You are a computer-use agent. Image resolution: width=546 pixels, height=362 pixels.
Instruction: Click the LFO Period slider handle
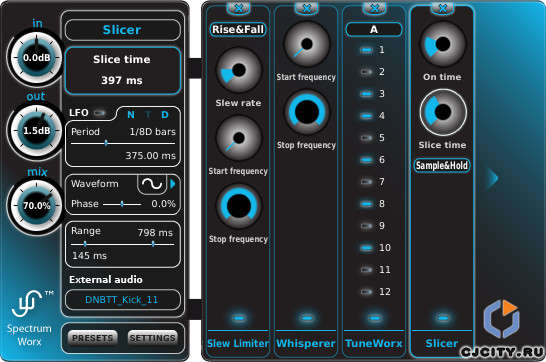pyautogui.click(x=106, y=143)
